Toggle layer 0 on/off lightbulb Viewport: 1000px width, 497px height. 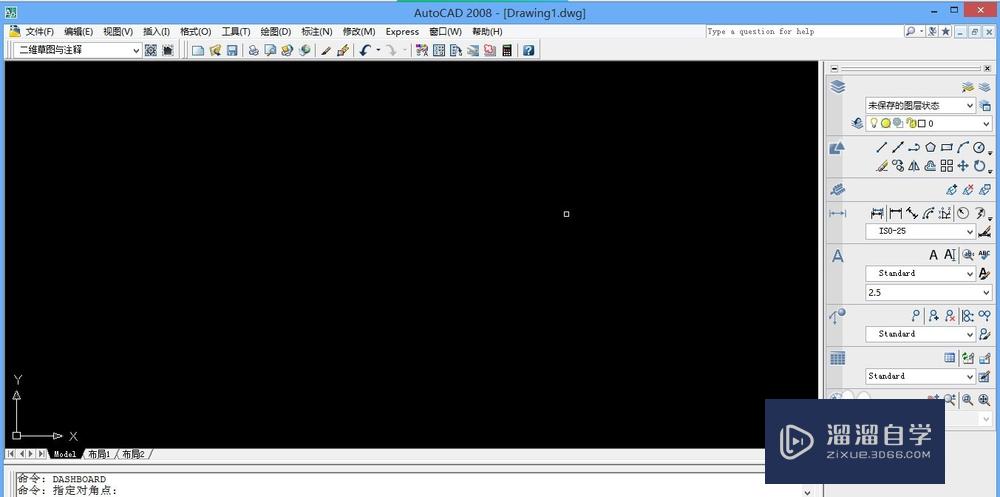[874, 124]
